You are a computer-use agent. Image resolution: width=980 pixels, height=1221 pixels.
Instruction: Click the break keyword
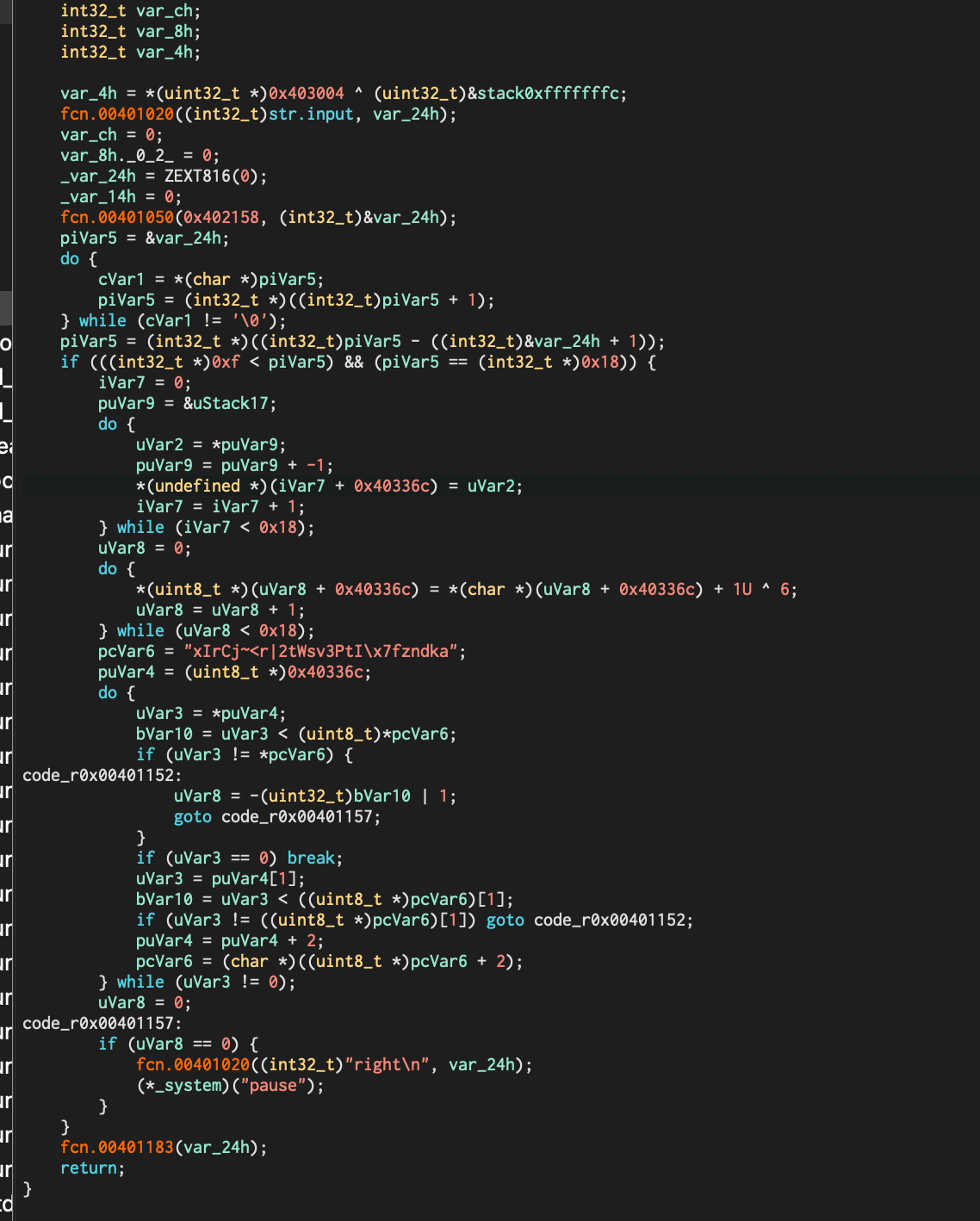[311, 858]
